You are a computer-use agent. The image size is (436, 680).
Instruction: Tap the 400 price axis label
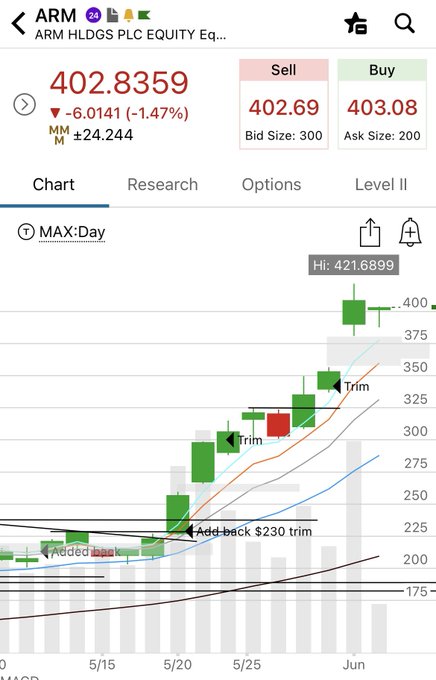415,303
